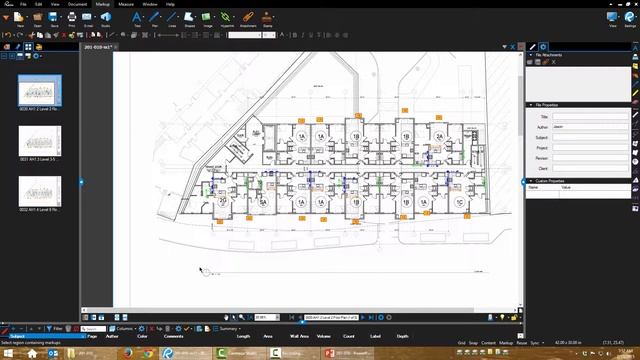
Task: Sort by the Author column header
Action: [112, 336]
